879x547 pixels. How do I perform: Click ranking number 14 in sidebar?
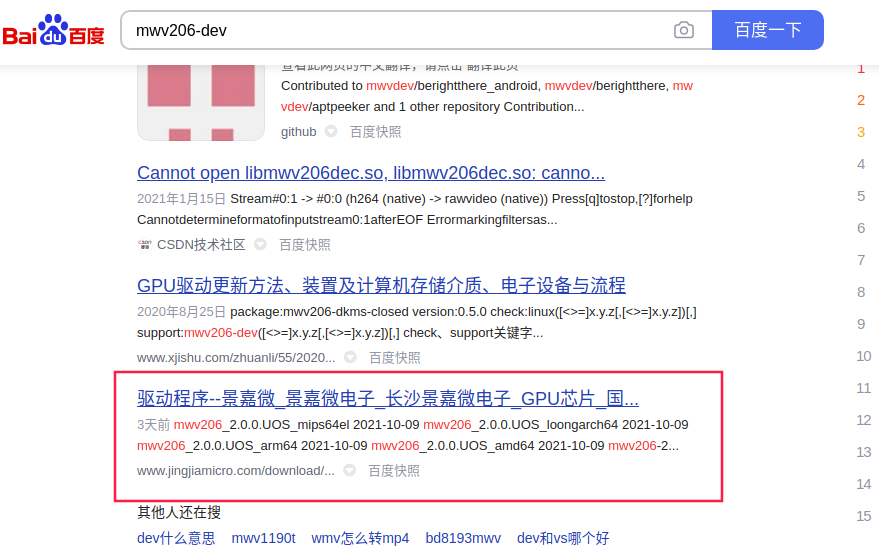[x=863, y=484]
